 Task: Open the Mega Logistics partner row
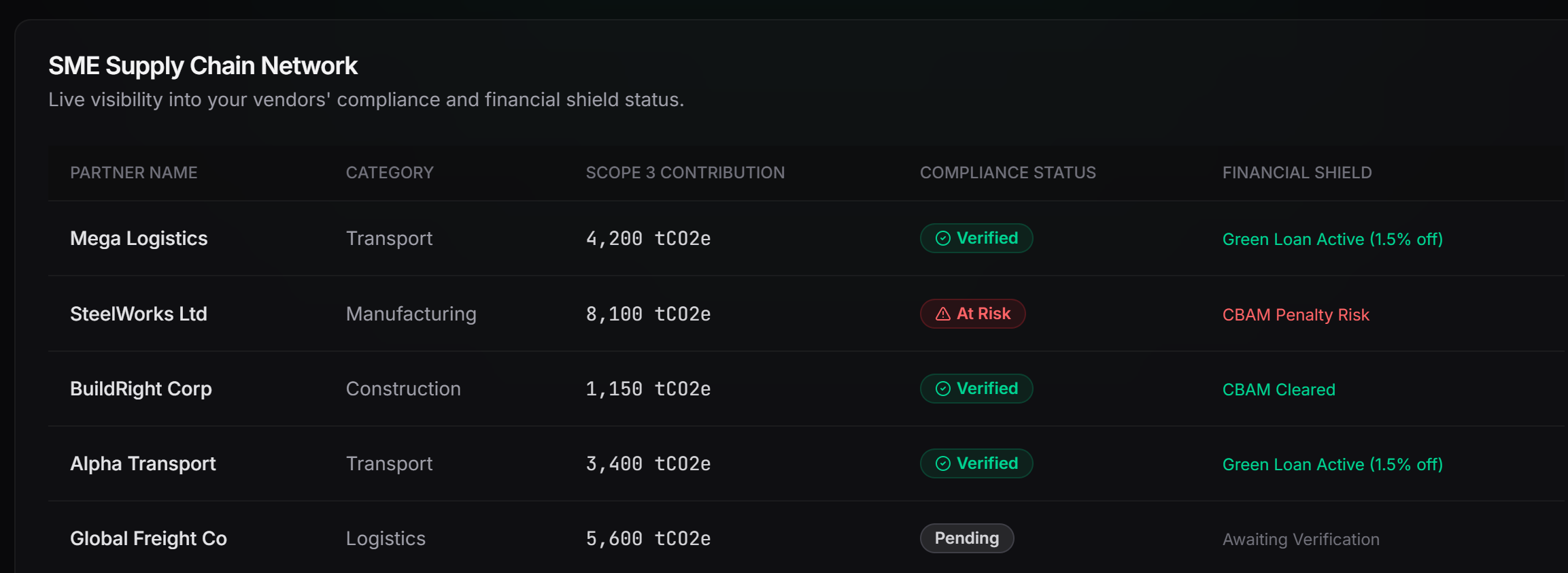(139, 239)
